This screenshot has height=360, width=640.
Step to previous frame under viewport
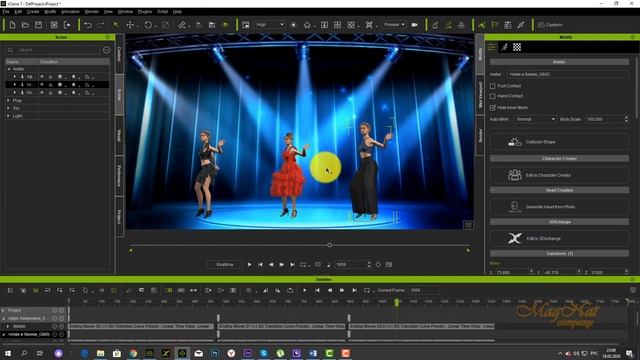pos(271,264)
